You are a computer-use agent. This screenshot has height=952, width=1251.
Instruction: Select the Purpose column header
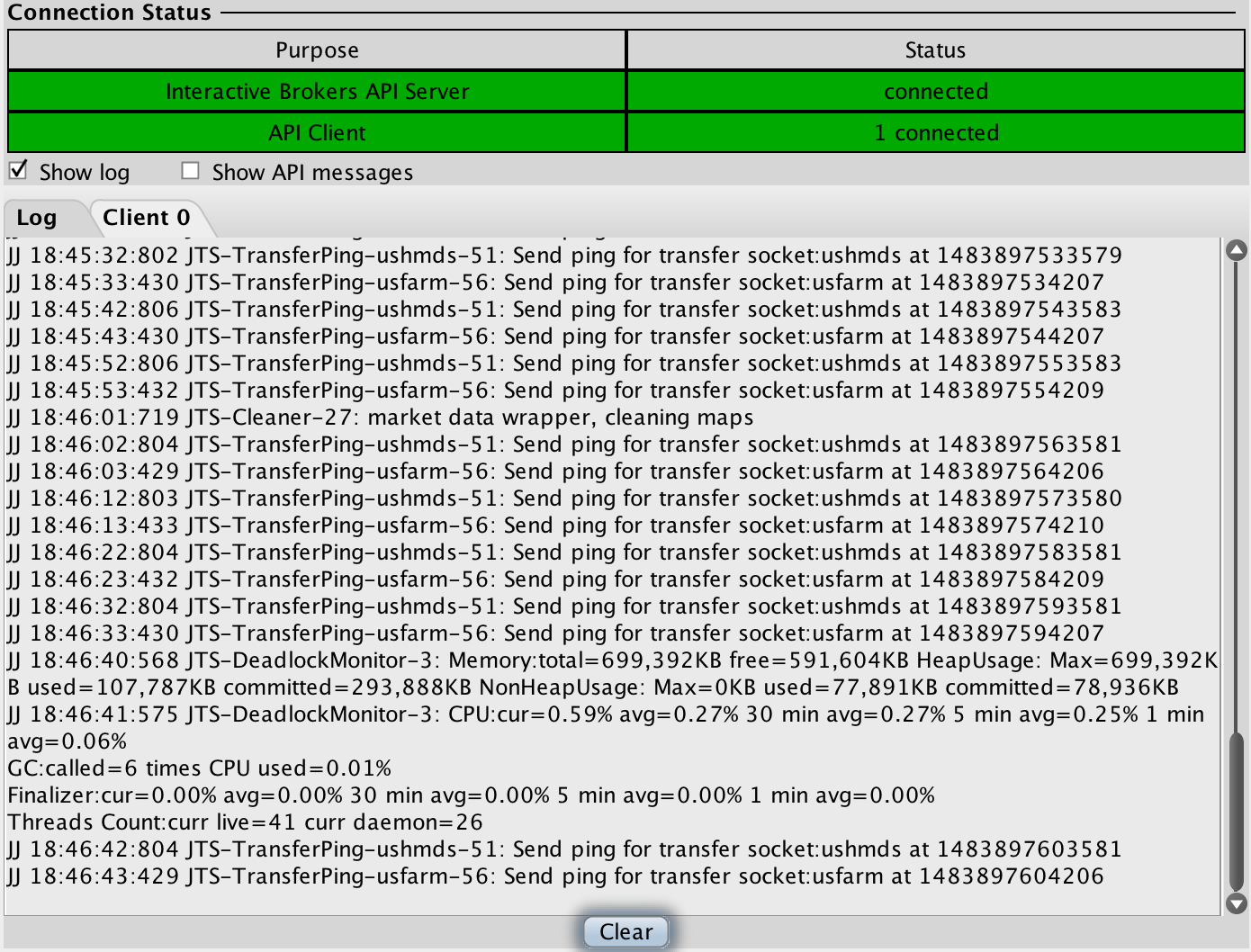tap(315, 49)
